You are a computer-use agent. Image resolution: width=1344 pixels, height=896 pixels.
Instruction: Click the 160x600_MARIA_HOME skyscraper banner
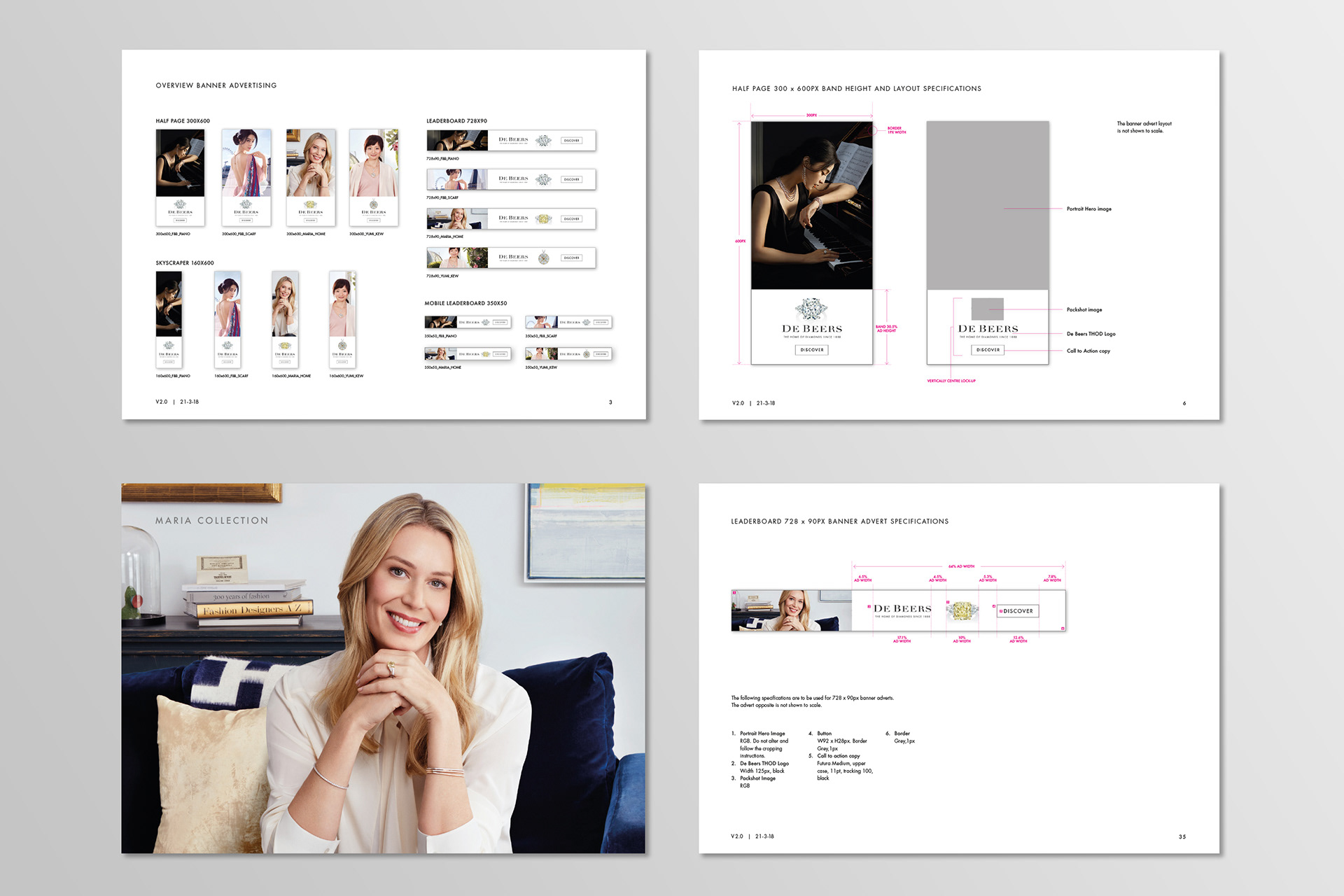point(285,318)
